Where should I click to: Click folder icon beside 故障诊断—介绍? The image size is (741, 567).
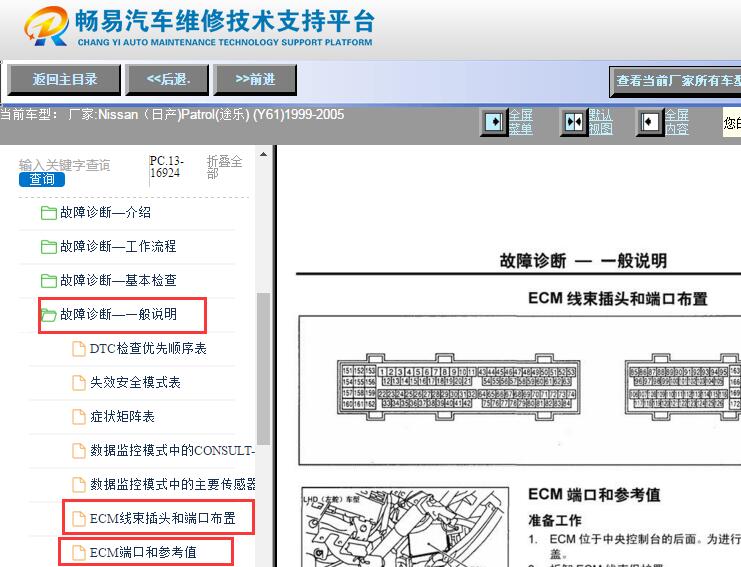coord(48,213)
